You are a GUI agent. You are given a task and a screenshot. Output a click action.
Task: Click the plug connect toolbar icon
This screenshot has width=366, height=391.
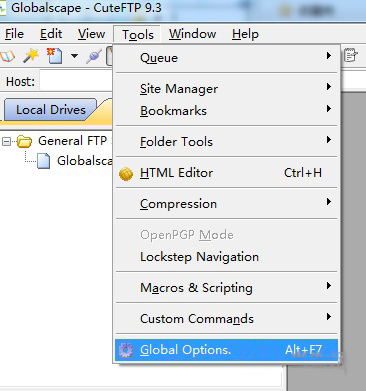(x=94, y=56)
